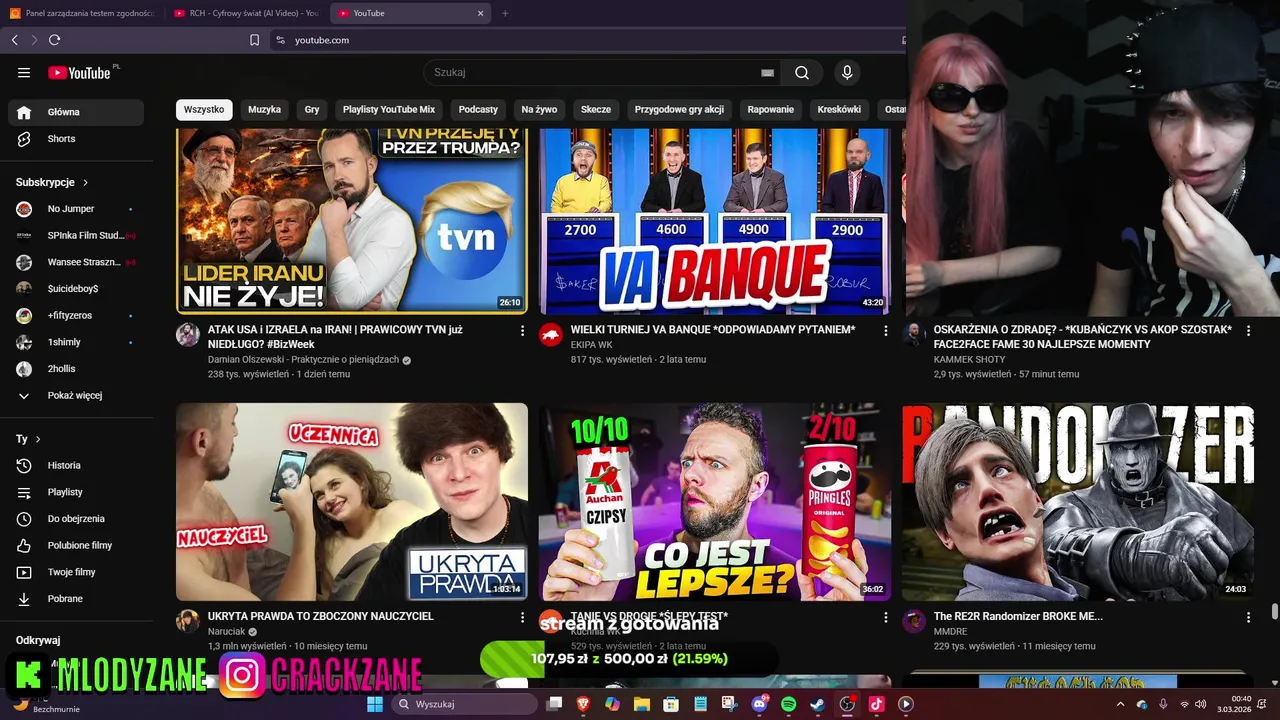Open SPInka Film Studio subscription
Screen dimensions: 1280x720
[76, 235]
